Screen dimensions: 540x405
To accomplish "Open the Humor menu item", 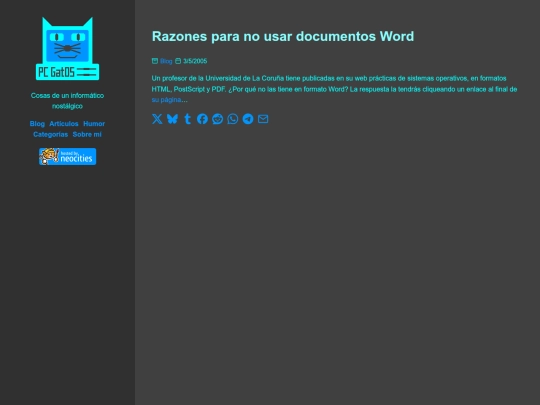I will coord(94,124).
